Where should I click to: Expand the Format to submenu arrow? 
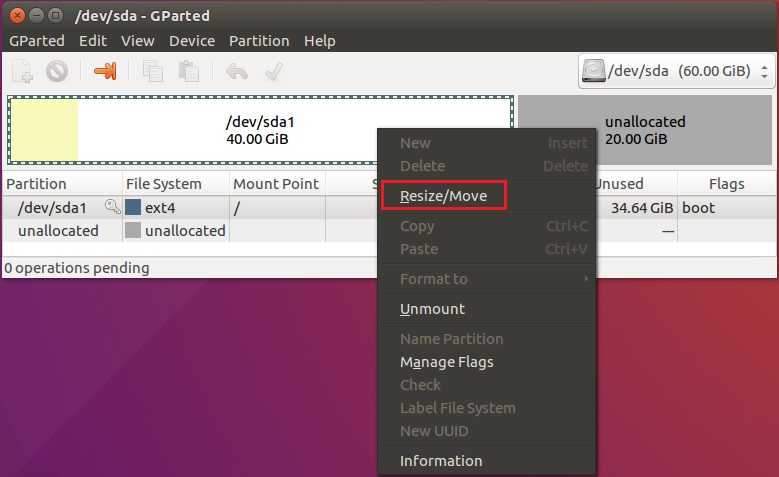tap(586, 279)
